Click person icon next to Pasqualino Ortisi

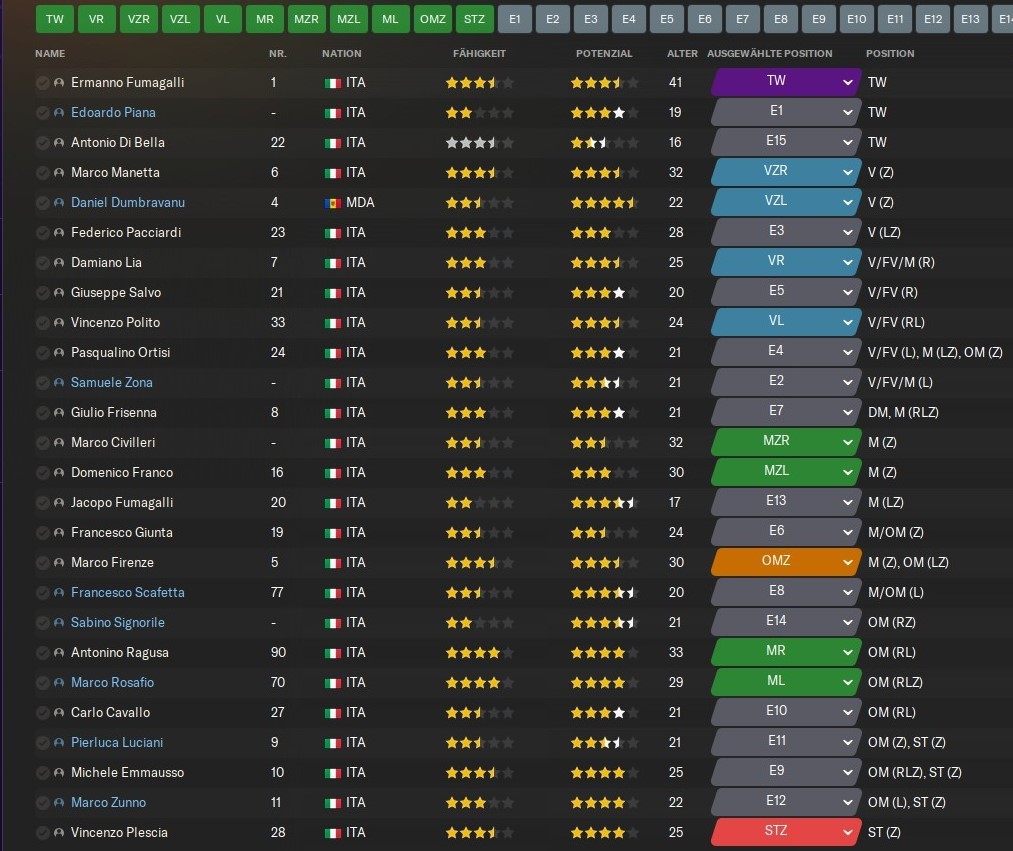tap(59, 353)
